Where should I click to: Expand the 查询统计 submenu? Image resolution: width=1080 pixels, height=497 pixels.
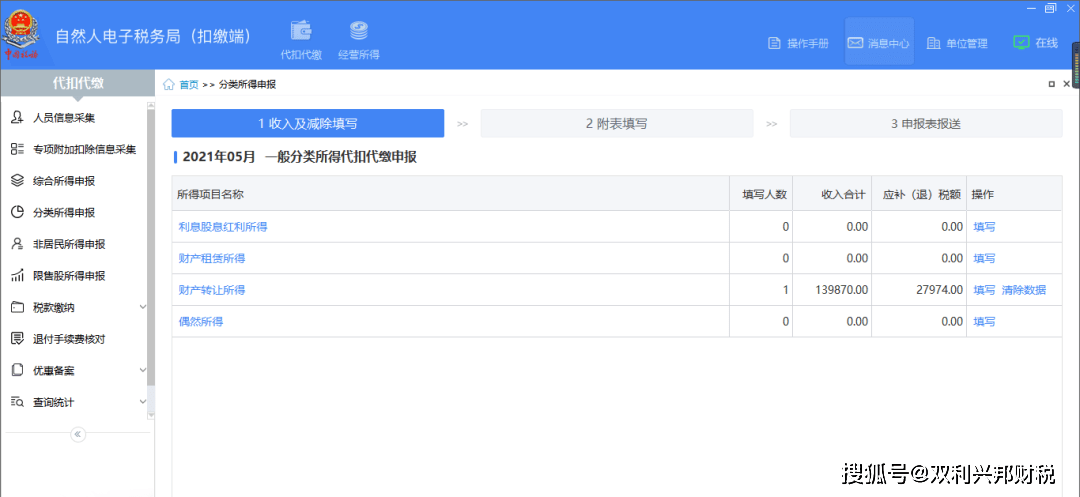point(143,402)
